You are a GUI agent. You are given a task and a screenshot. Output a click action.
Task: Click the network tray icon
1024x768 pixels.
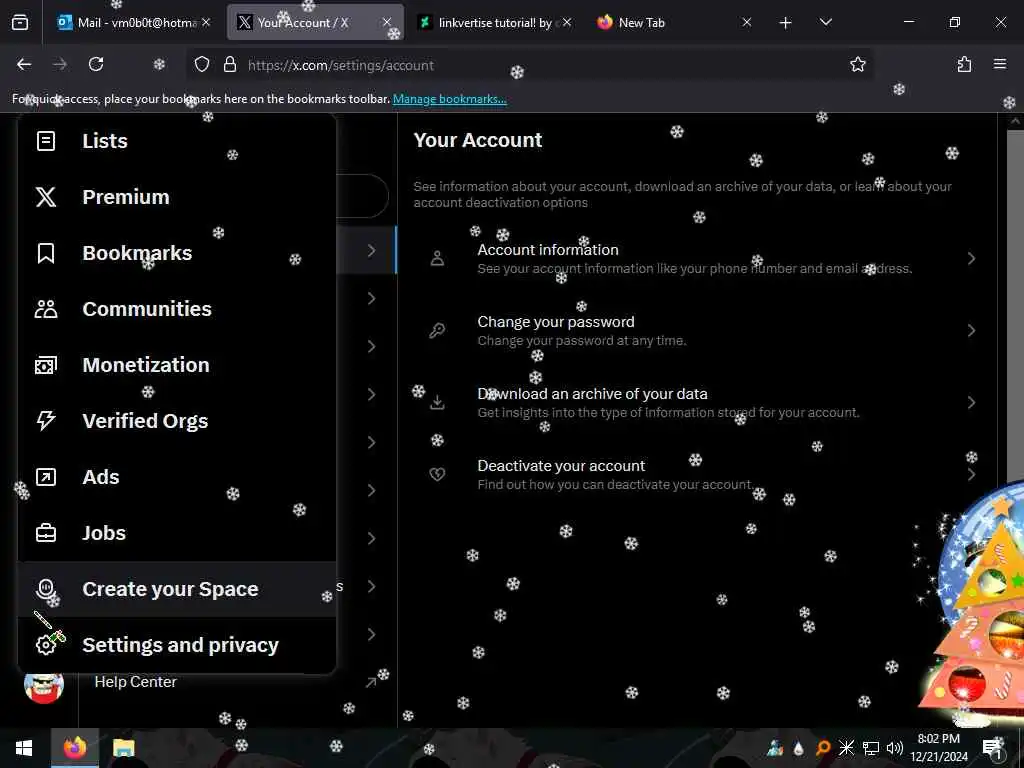[x=871, y=748]
